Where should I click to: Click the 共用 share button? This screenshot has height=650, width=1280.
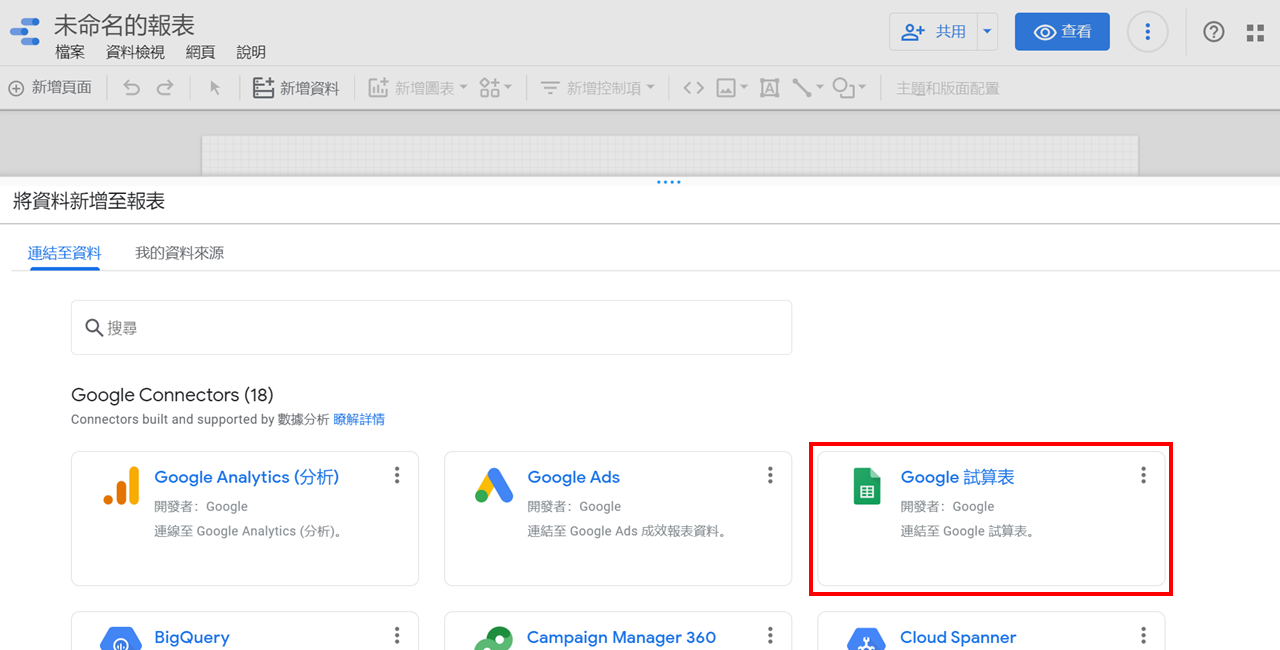click(933, 32)
